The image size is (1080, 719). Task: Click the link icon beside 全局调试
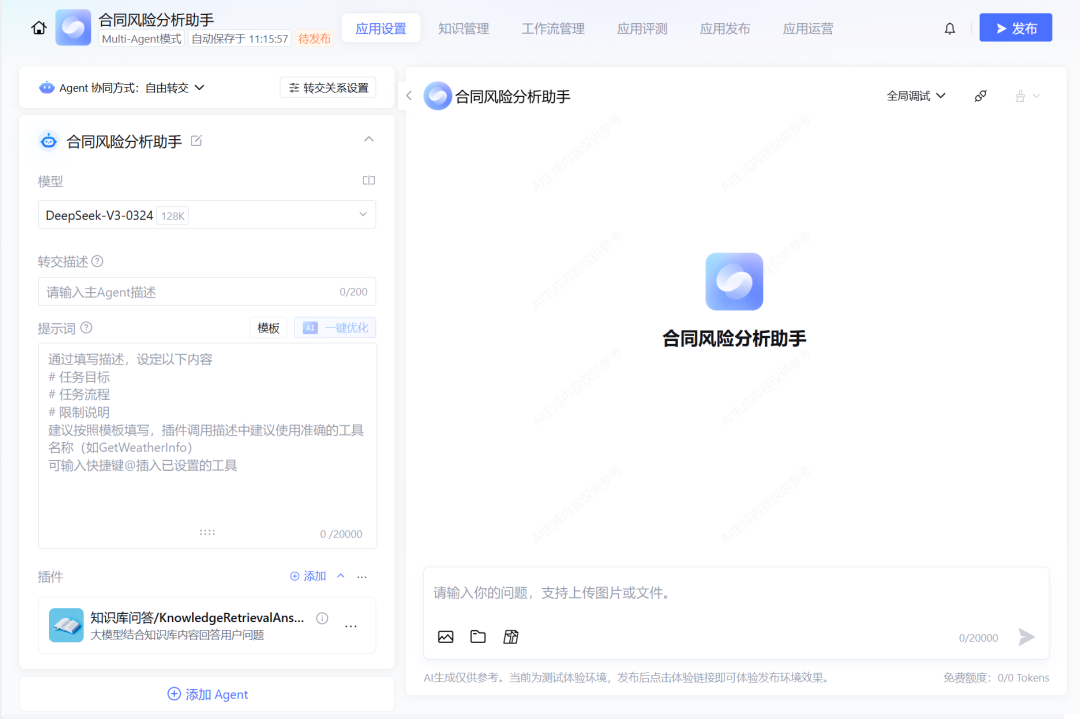(x=981, y=96)
